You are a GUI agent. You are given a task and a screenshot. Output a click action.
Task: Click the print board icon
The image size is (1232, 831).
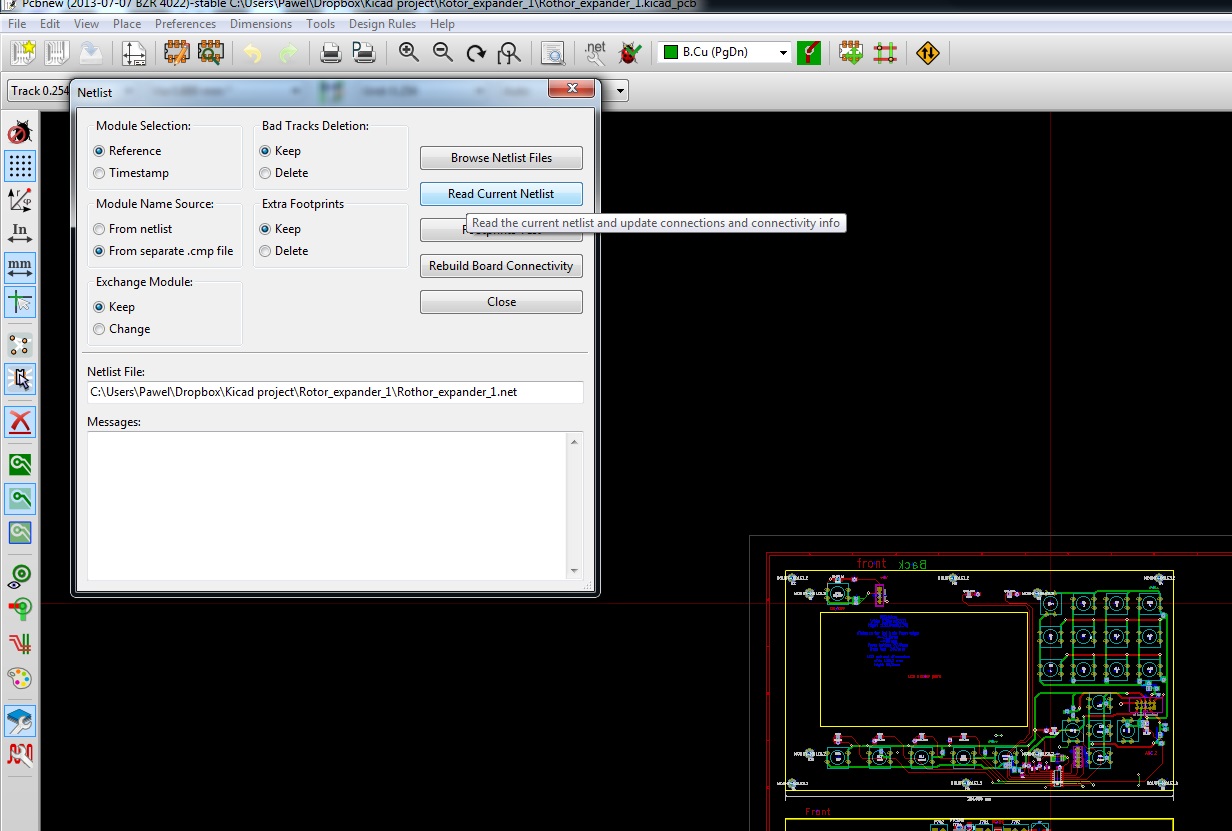[x=331, y=53]
